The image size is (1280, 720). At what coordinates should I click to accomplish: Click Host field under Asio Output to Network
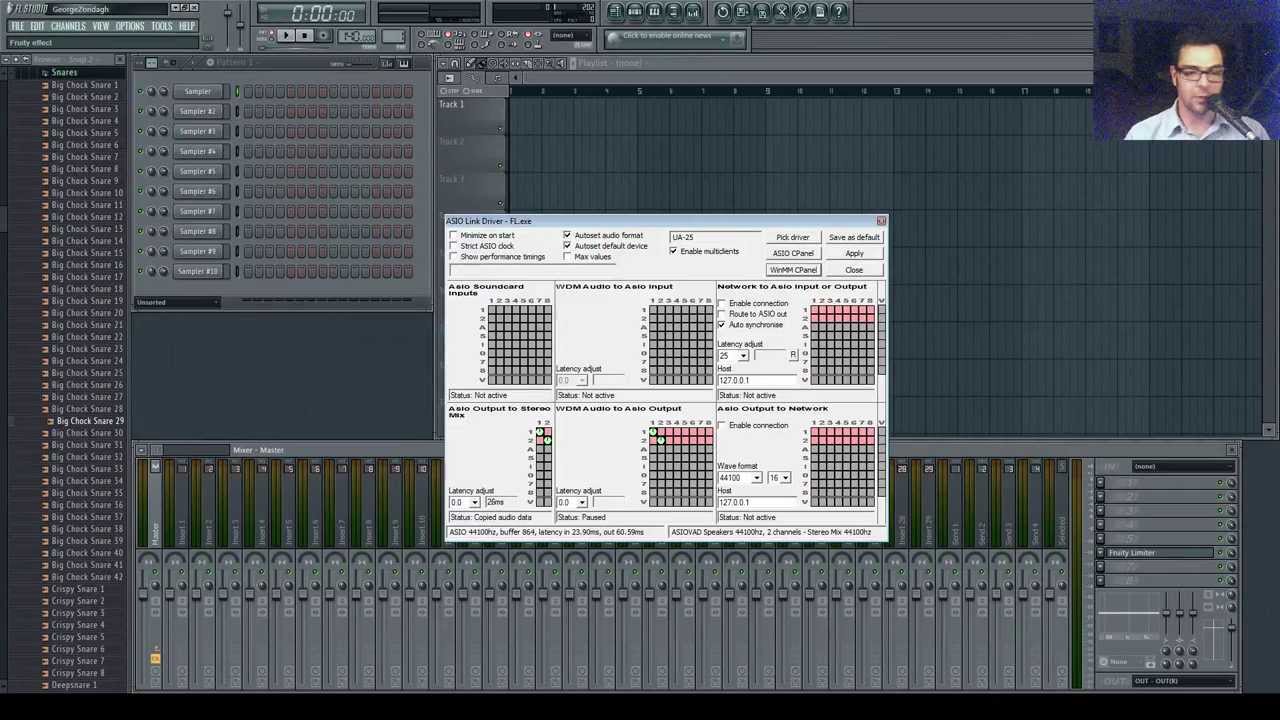click(x=758, y=502)
